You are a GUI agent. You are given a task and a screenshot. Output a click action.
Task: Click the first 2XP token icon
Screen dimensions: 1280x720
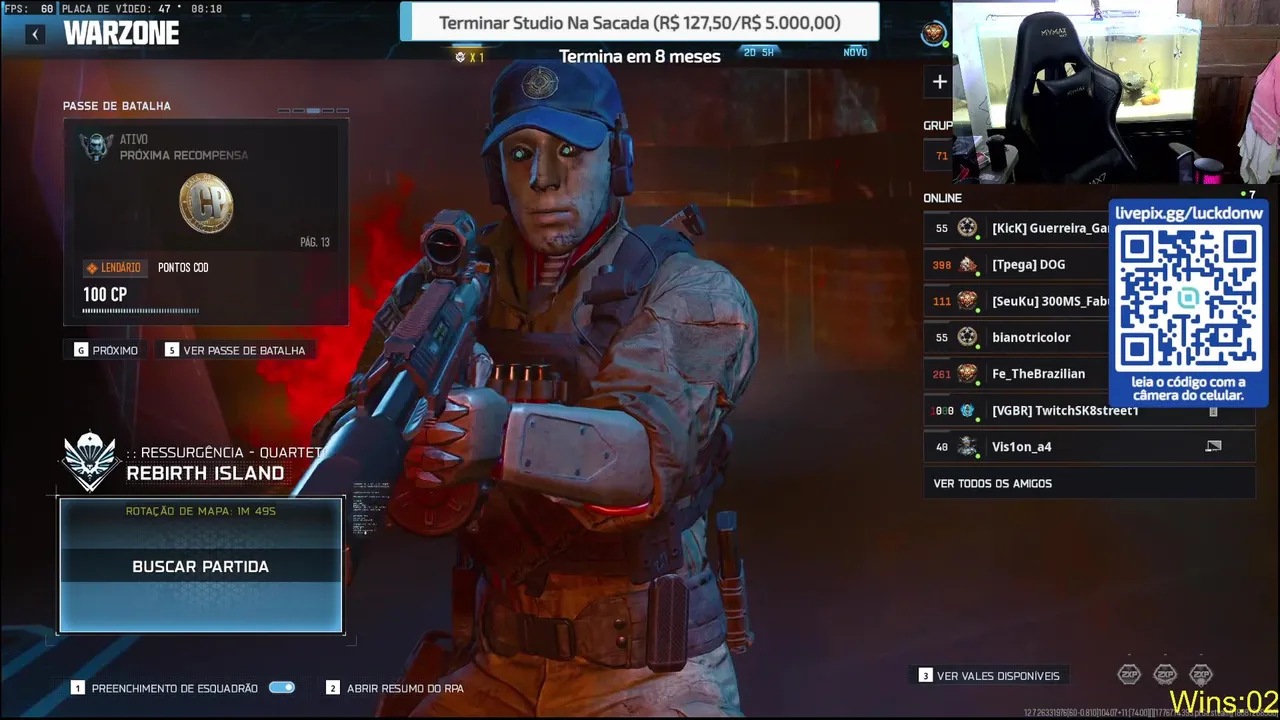pyautogui.click(x=1128, y=674)
